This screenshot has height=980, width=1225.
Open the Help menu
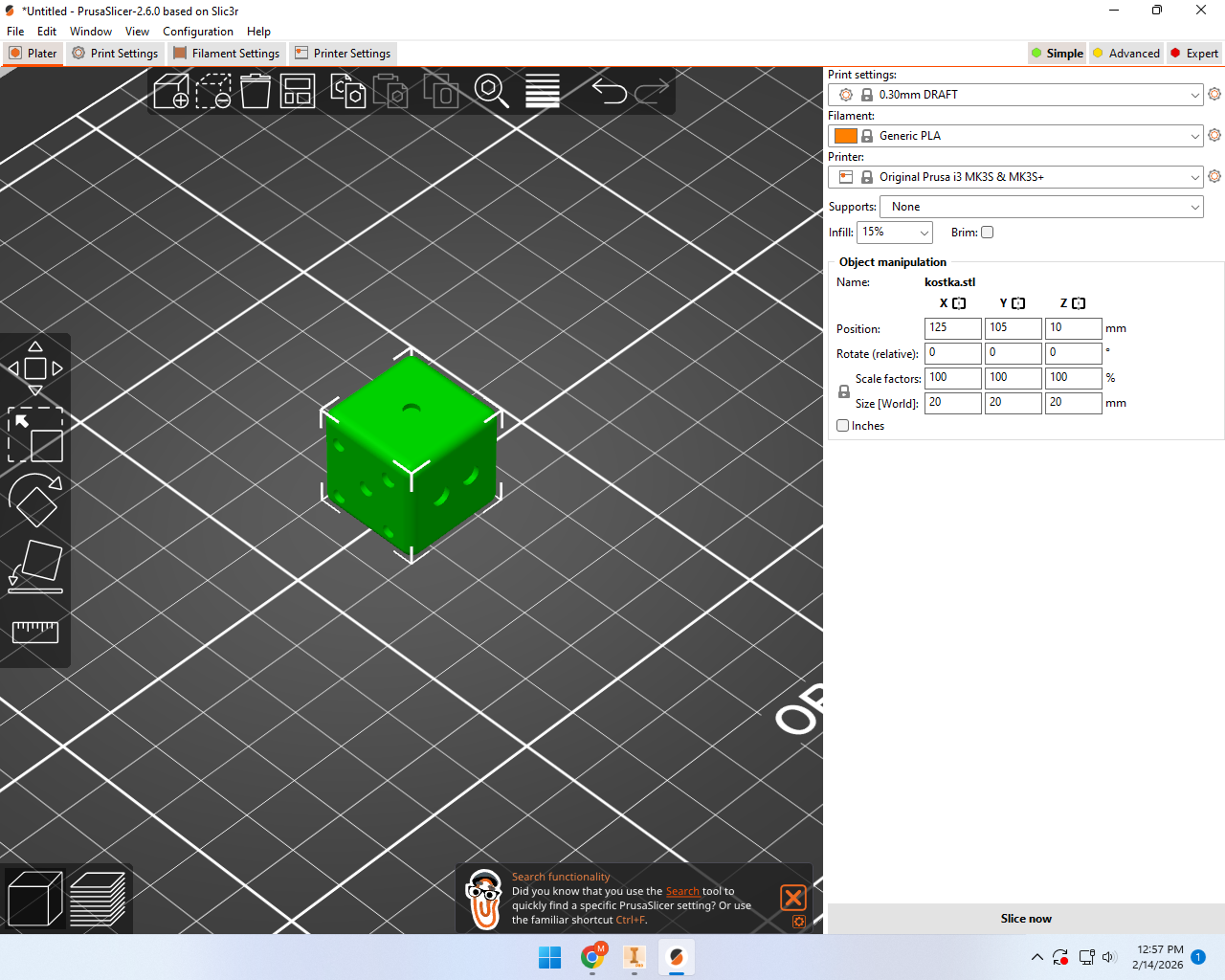(258, 32)
